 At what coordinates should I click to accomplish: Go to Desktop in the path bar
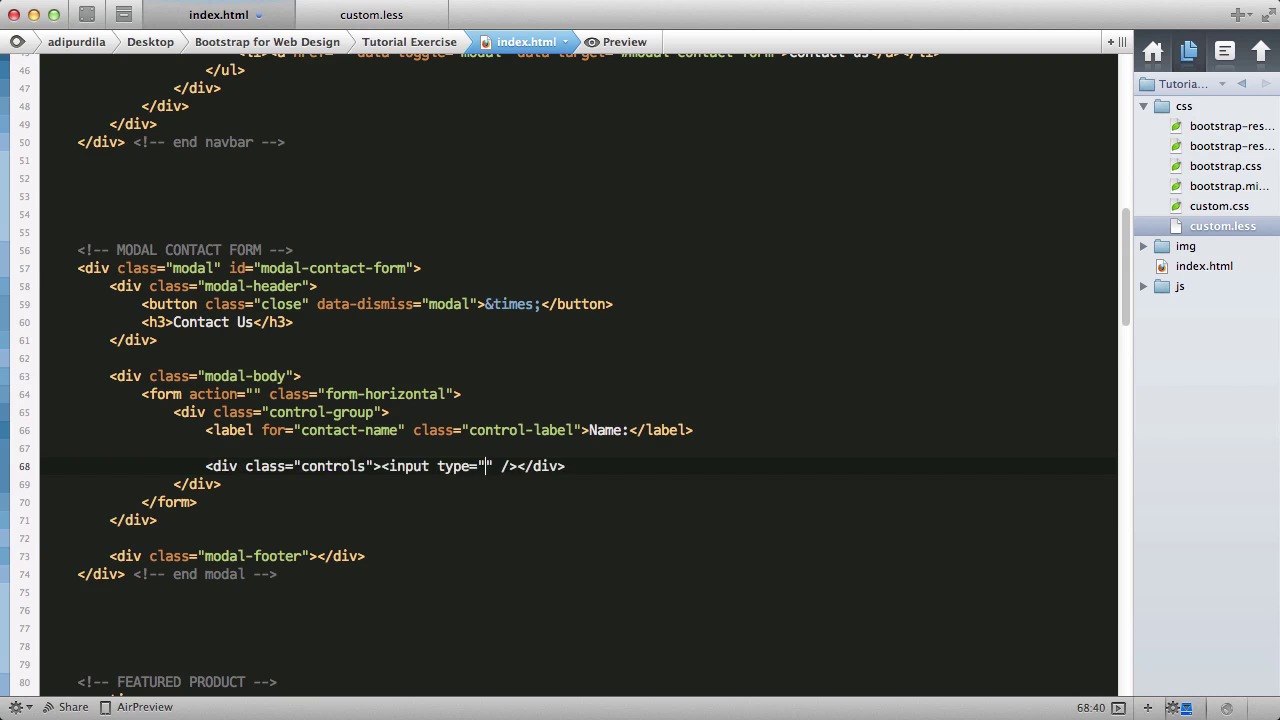[x=150, y=42]
